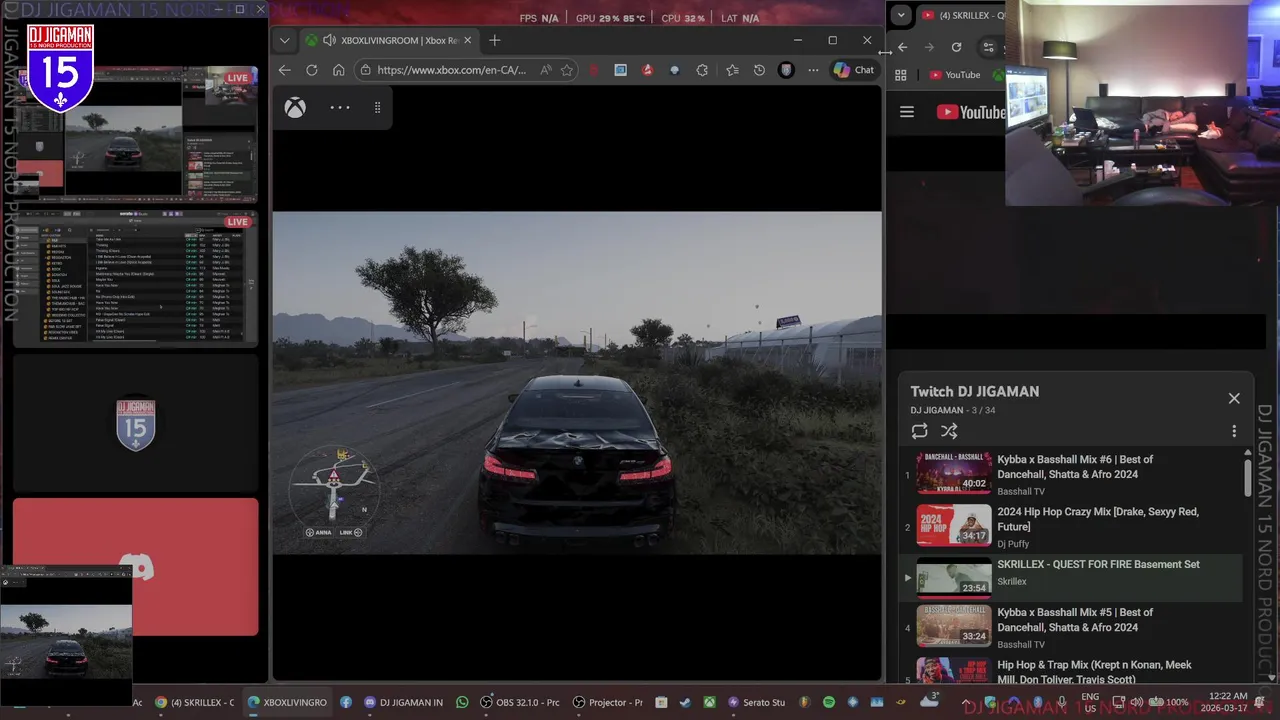Open weather widget in taskbar
1280x720 pixels.
pos(930,700)
